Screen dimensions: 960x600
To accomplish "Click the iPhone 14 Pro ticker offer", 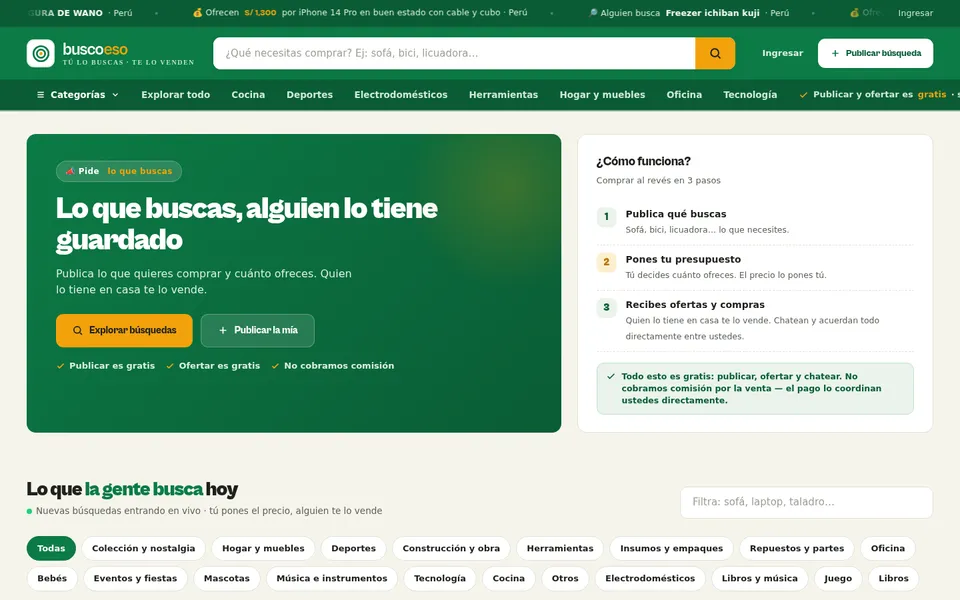I will 360,13.
